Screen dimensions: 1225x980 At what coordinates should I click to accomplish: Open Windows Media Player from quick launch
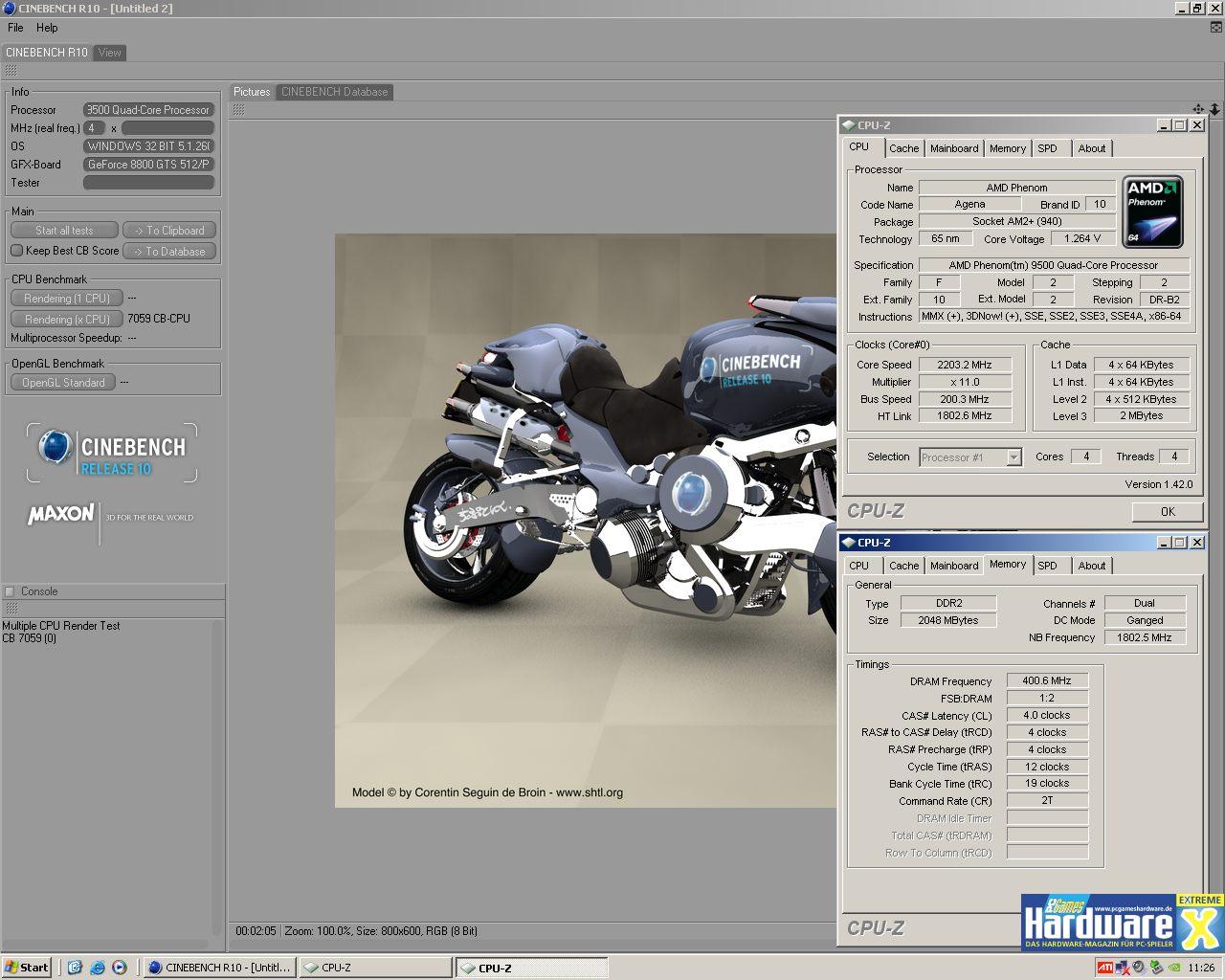(x=120, y=967)
